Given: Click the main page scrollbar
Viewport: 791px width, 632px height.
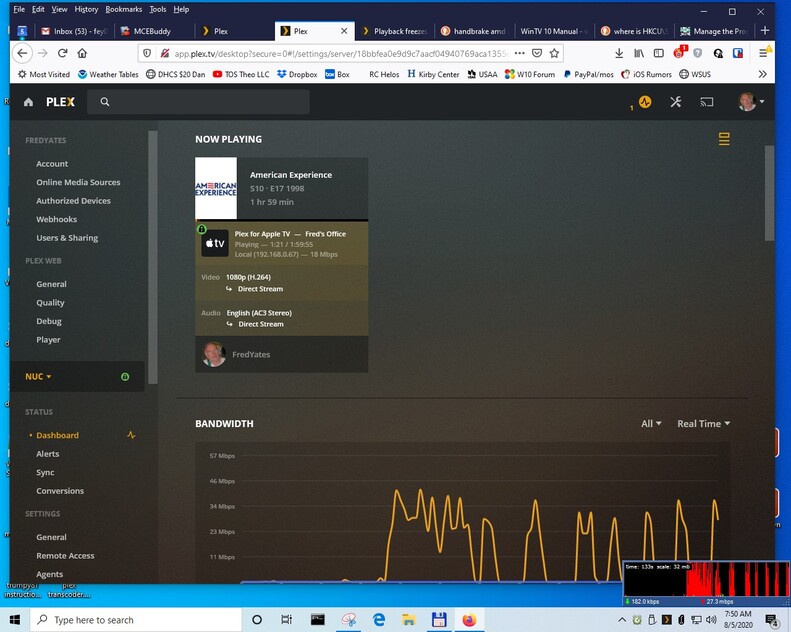Looking at the screenshot, I should pos(769,193).
